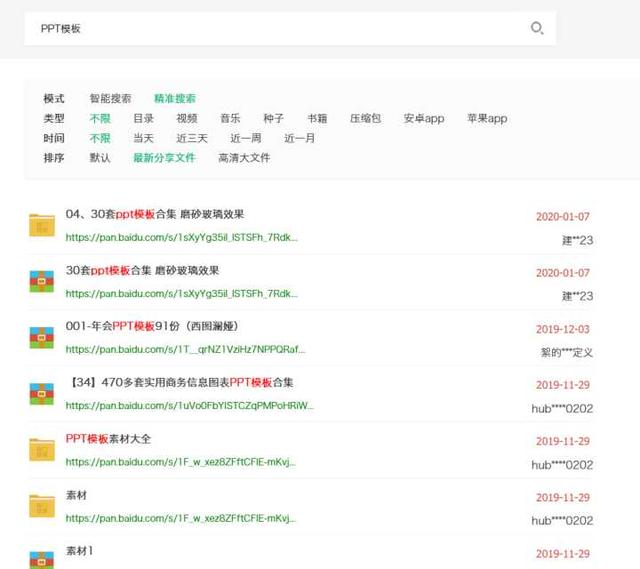Choose 不限 in the 时间 row
The width and height of the screenshot is (640, 569).
click(x=100, y=138)
